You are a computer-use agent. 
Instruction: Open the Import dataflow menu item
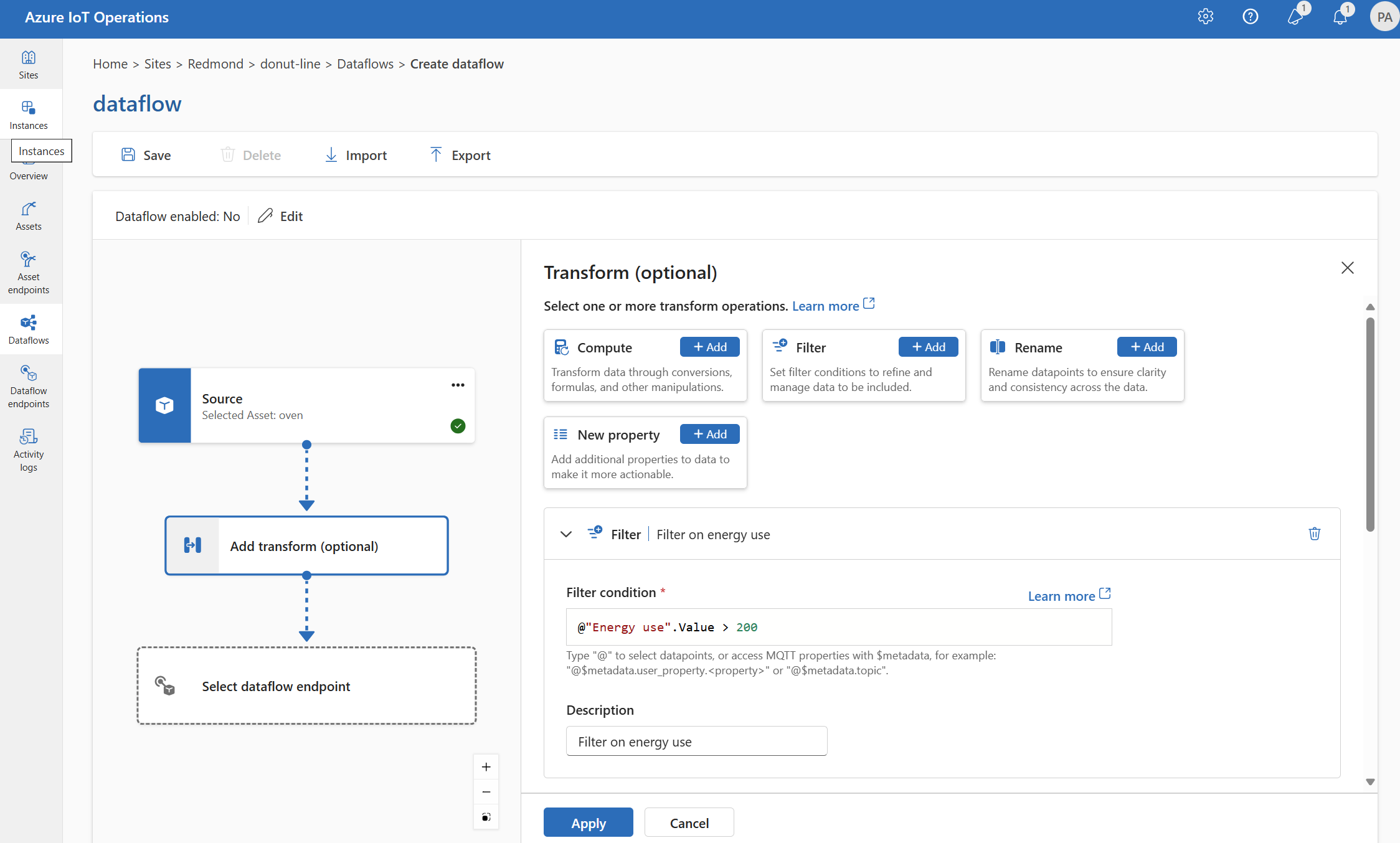355,155
